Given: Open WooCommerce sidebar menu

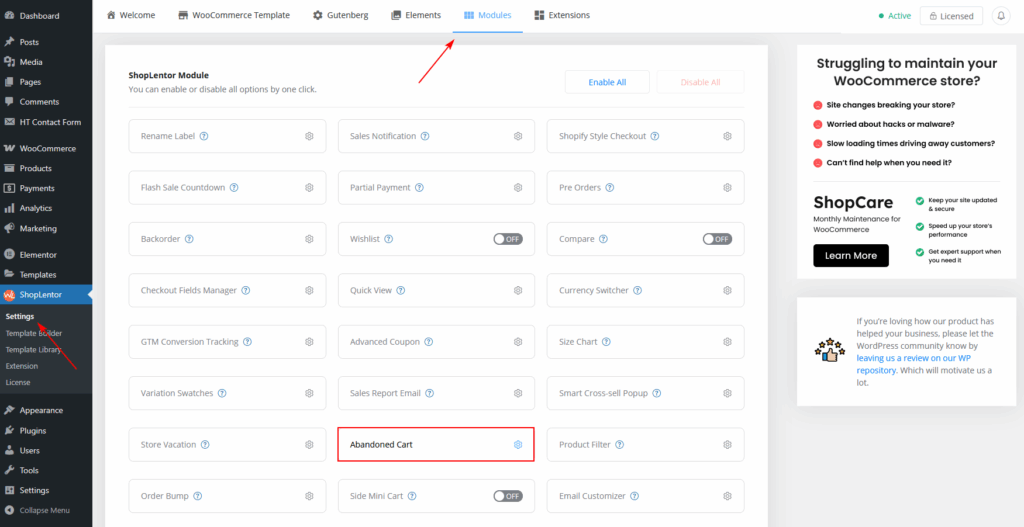Looking at the screenshot, I should [x=46, y=148].
